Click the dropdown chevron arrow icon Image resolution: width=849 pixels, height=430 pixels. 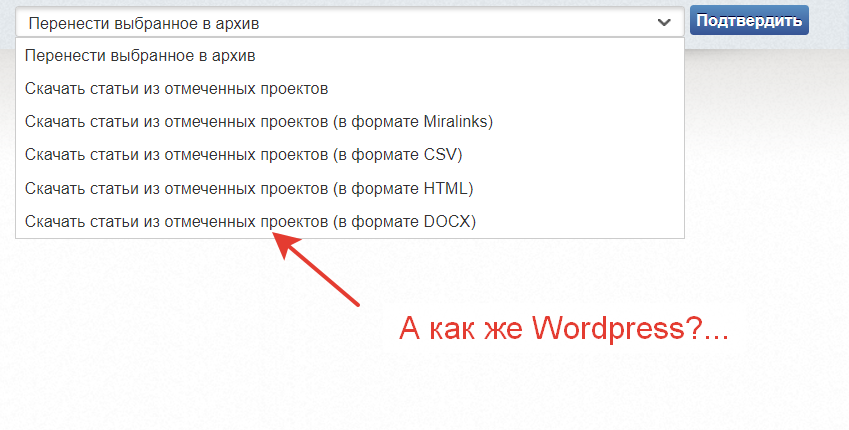tap(664, 22)
